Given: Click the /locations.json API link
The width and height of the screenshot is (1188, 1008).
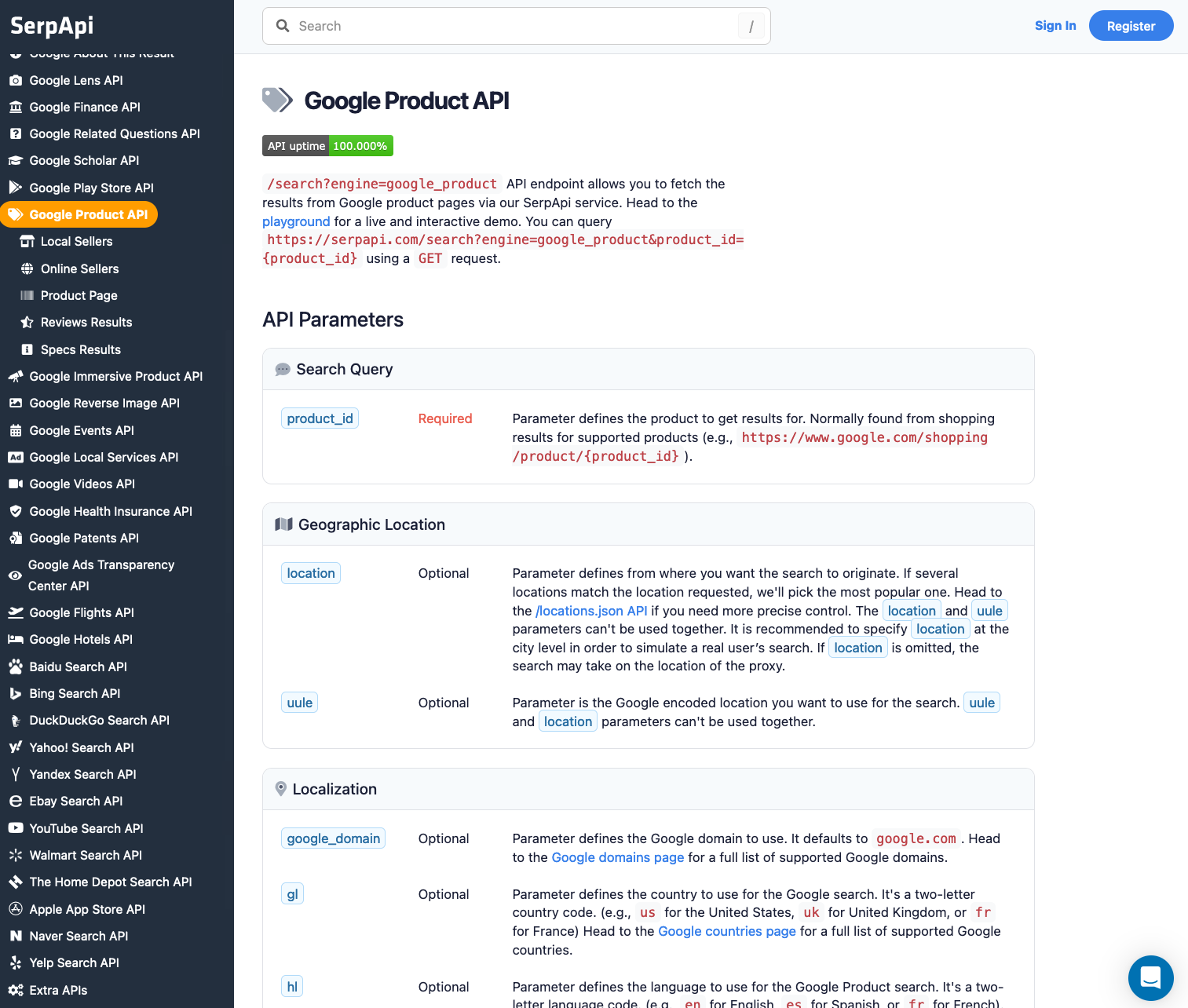Looking at the screenshot, I should pyautogui.click(x=591, y=611).
